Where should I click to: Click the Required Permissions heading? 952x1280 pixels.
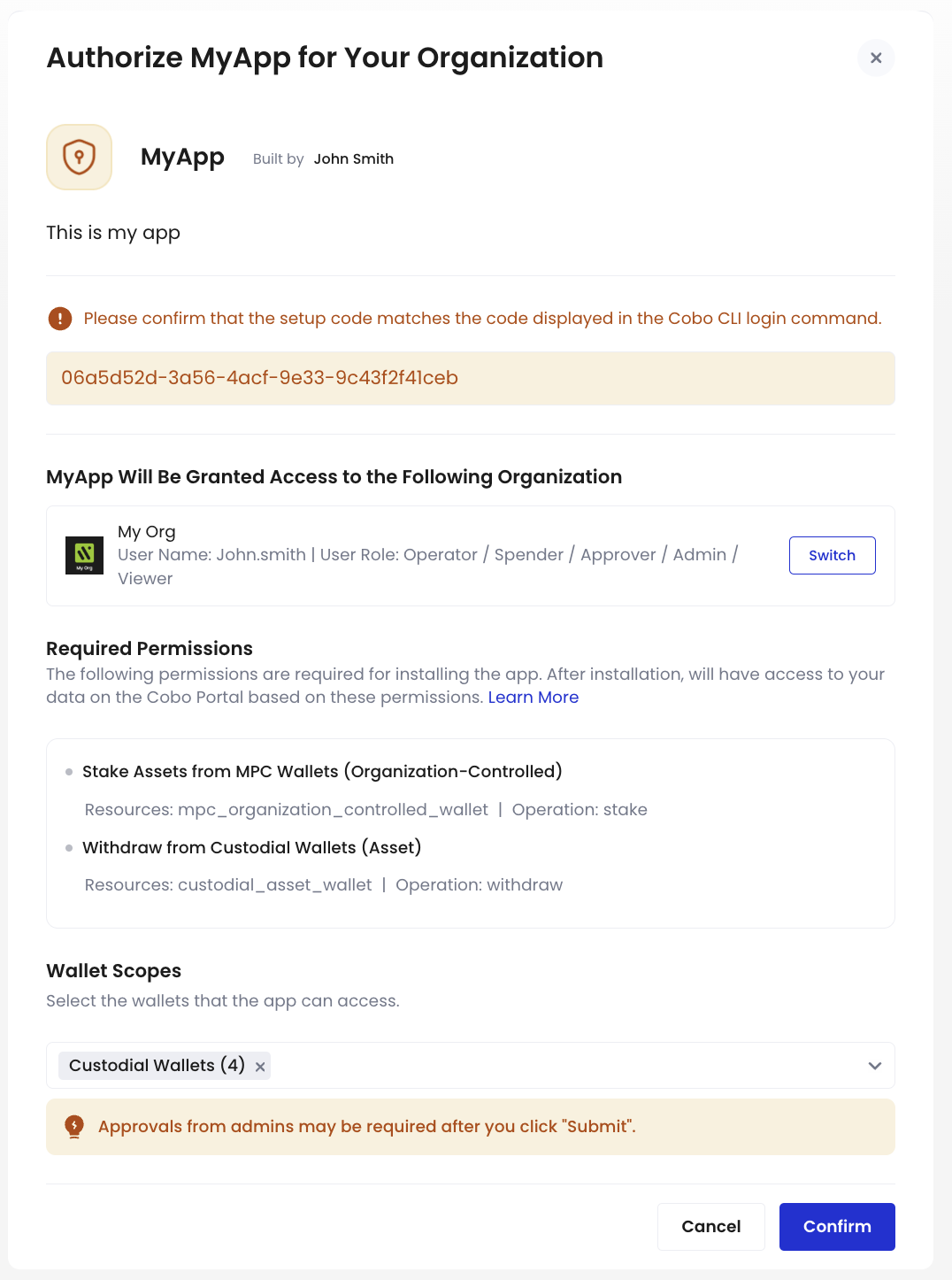tap(149, 648)
